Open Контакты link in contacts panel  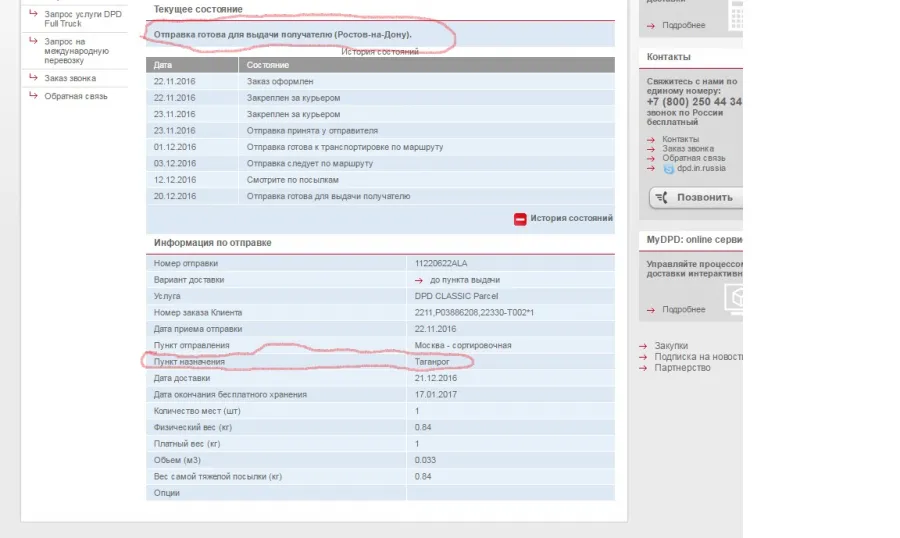[681, 139]
